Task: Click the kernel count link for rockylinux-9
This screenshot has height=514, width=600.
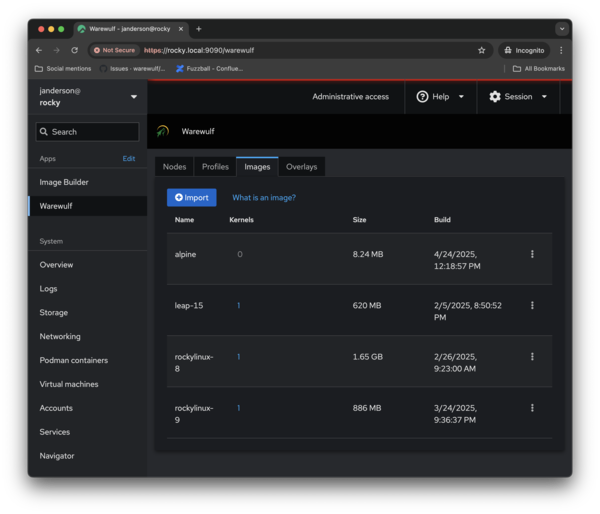Action: (238, 408)
